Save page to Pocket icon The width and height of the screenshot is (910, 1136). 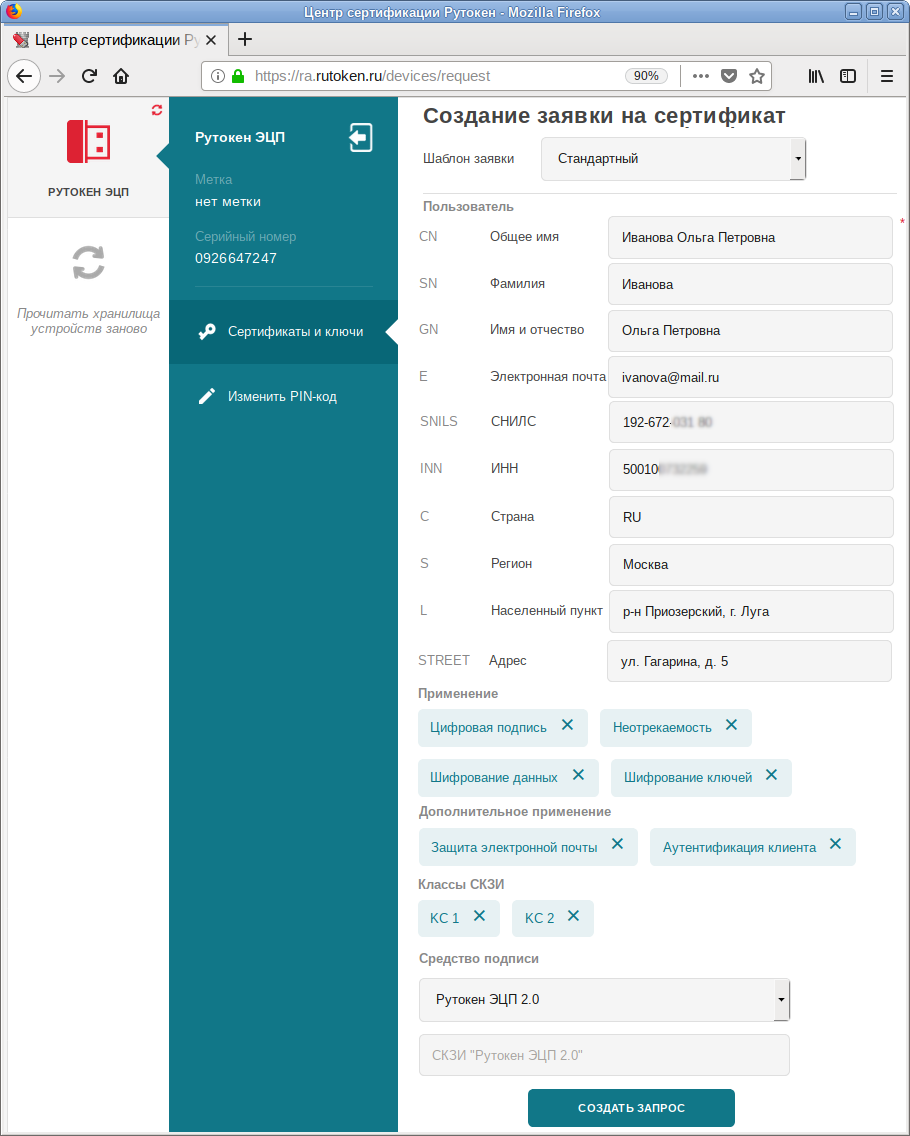coord(729,76)
